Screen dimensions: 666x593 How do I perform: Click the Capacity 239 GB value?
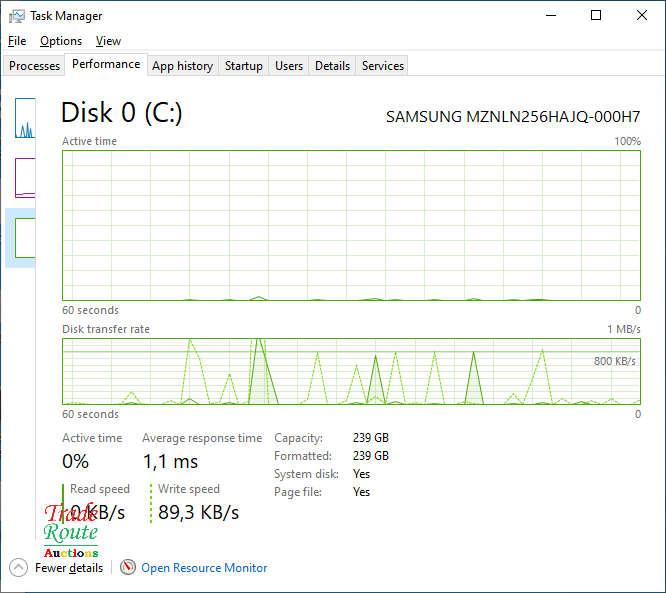[370, 438]
